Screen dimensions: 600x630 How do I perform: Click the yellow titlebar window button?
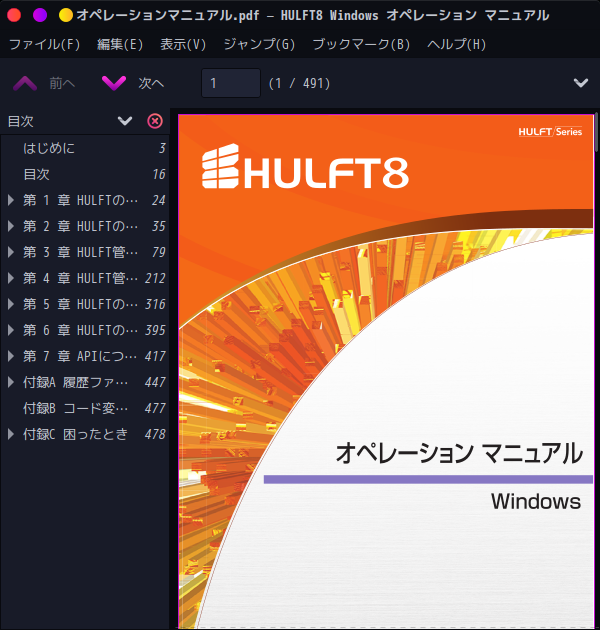point(66,15)
